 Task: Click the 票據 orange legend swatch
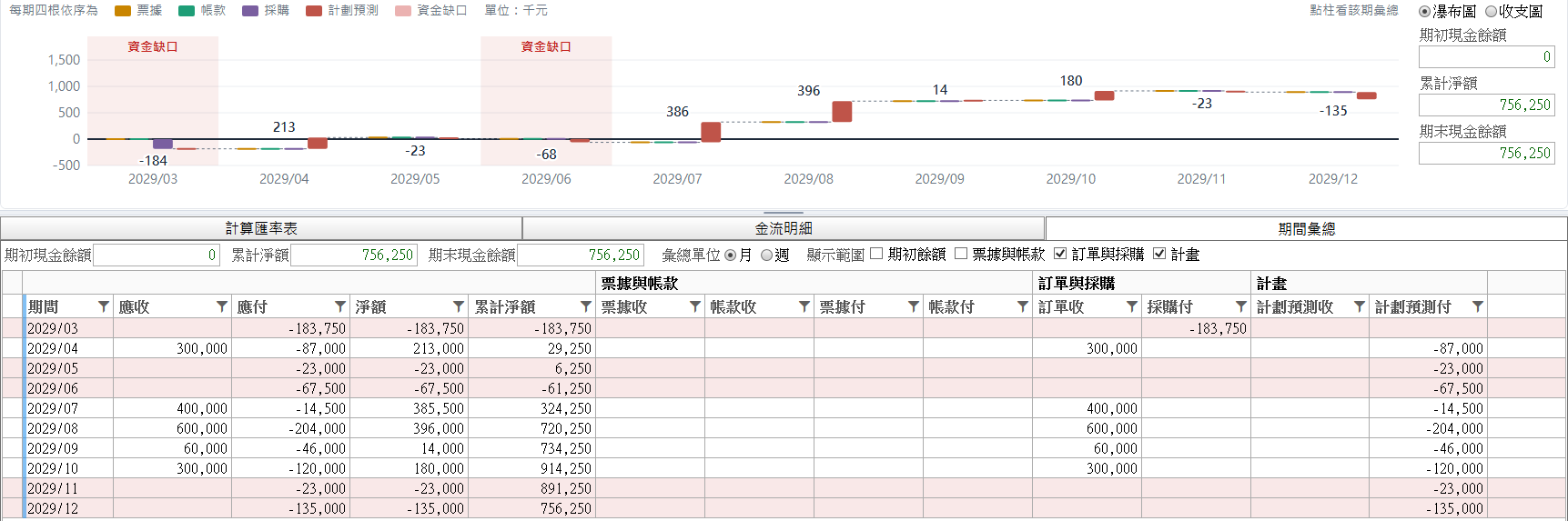tap(123, 11)
